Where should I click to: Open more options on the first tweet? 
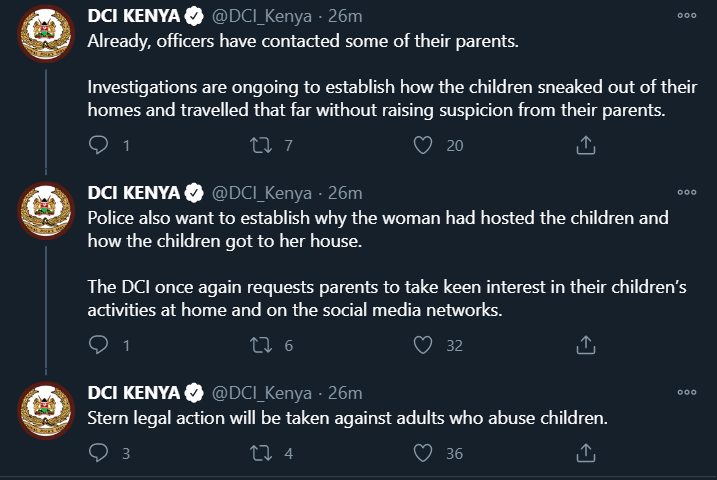point(687,16)
